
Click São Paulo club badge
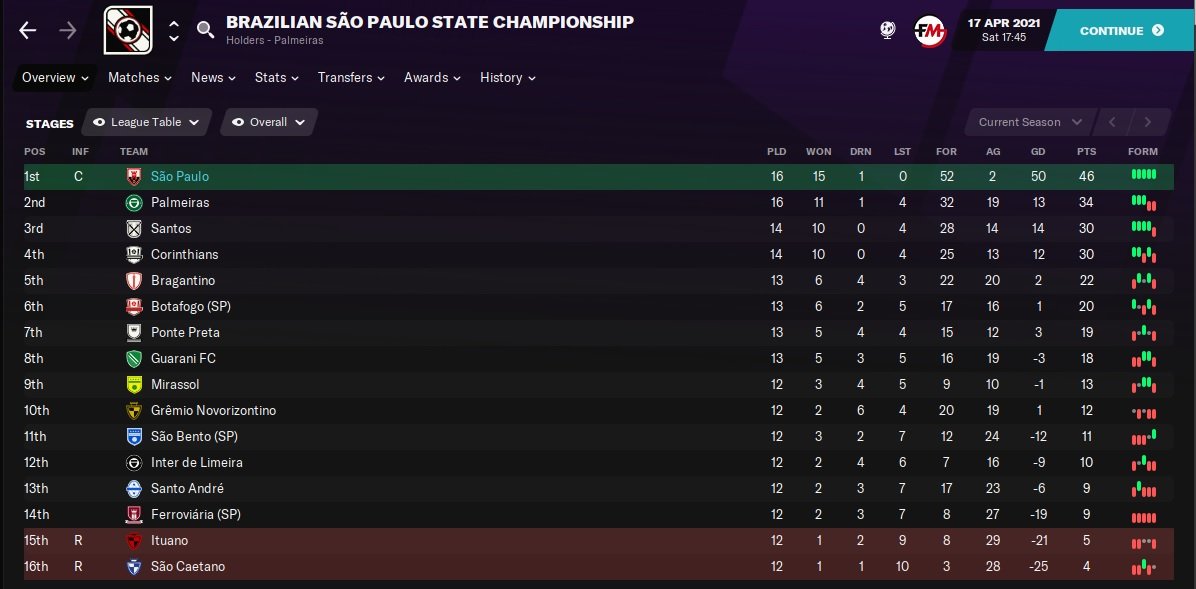pyautogui.click(x=134, y=177)
